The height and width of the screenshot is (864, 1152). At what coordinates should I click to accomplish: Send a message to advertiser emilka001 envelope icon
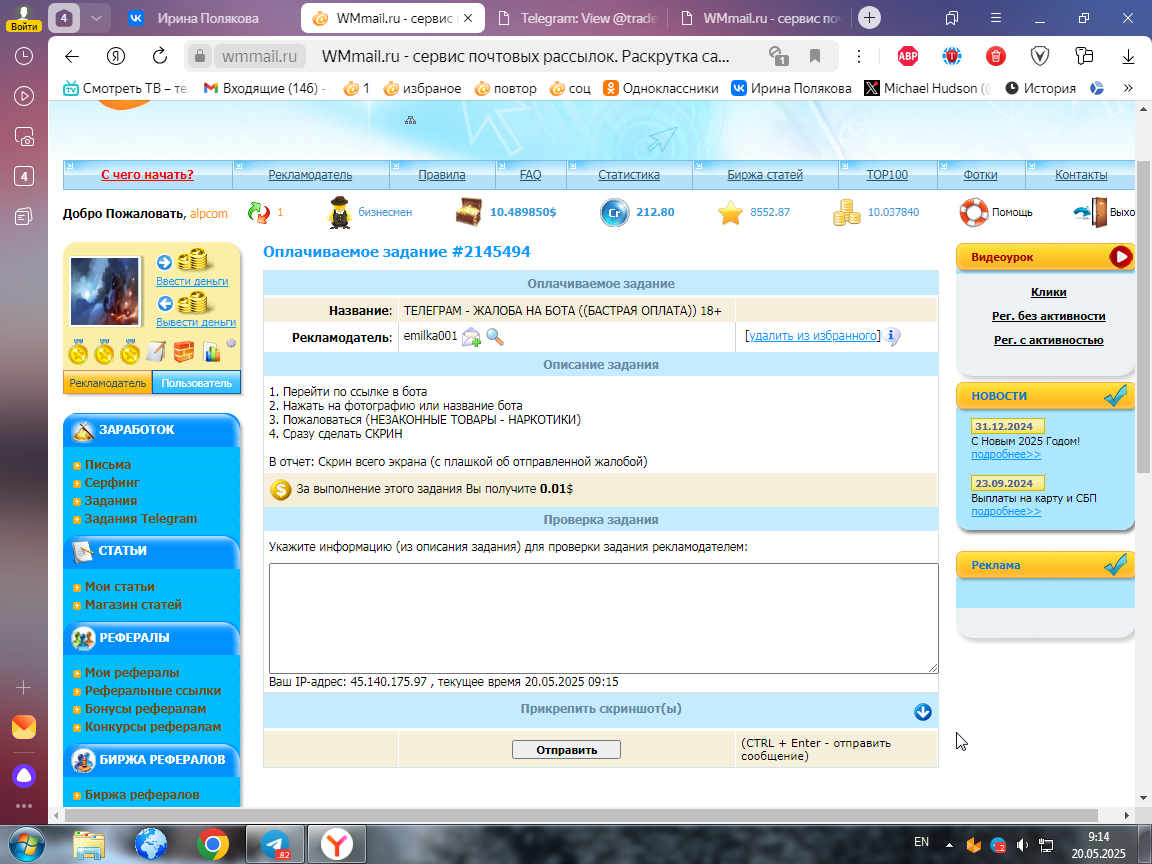(471, 337)
